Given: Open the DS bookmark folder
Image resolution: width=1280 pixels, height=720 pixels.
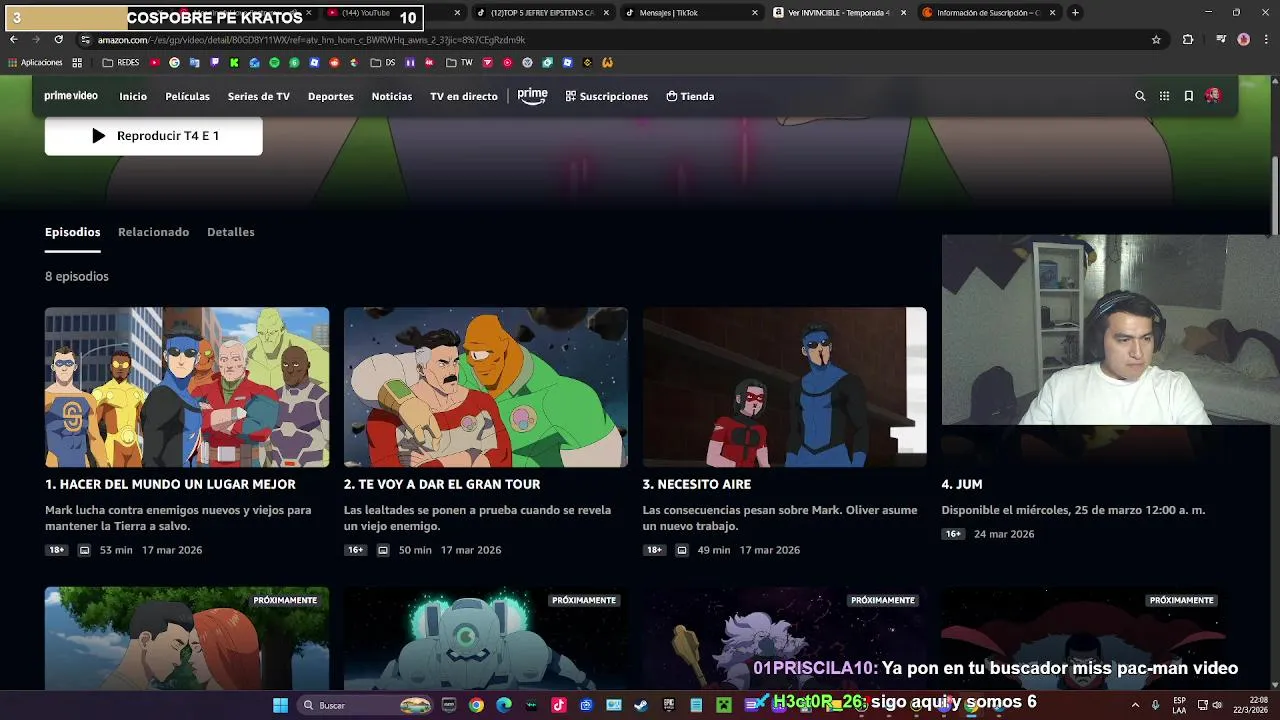Looking at the screenshot, I should pyautogui.click(x=383, y=62).
